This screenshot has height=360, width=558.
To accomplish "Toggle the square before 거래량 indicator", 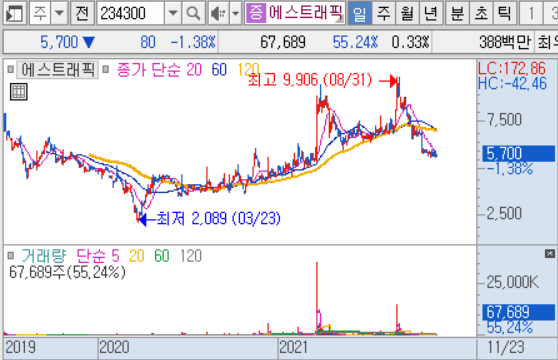I will [11, 255].
